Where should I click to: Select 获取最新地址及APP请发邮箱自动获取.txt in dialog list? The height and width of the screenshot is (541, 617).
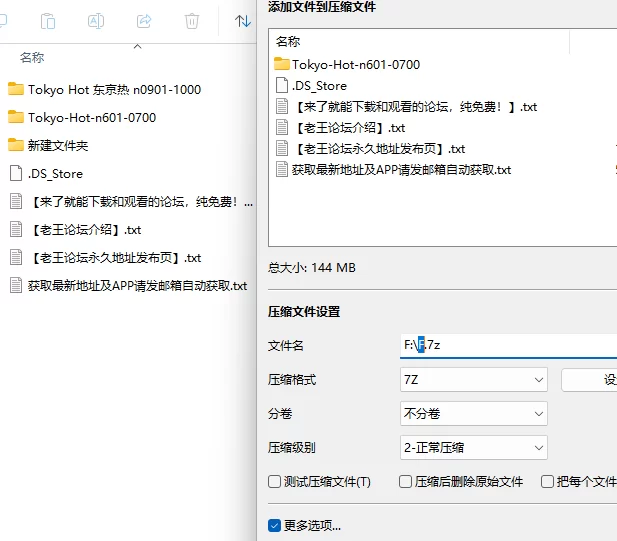point(393,170)
